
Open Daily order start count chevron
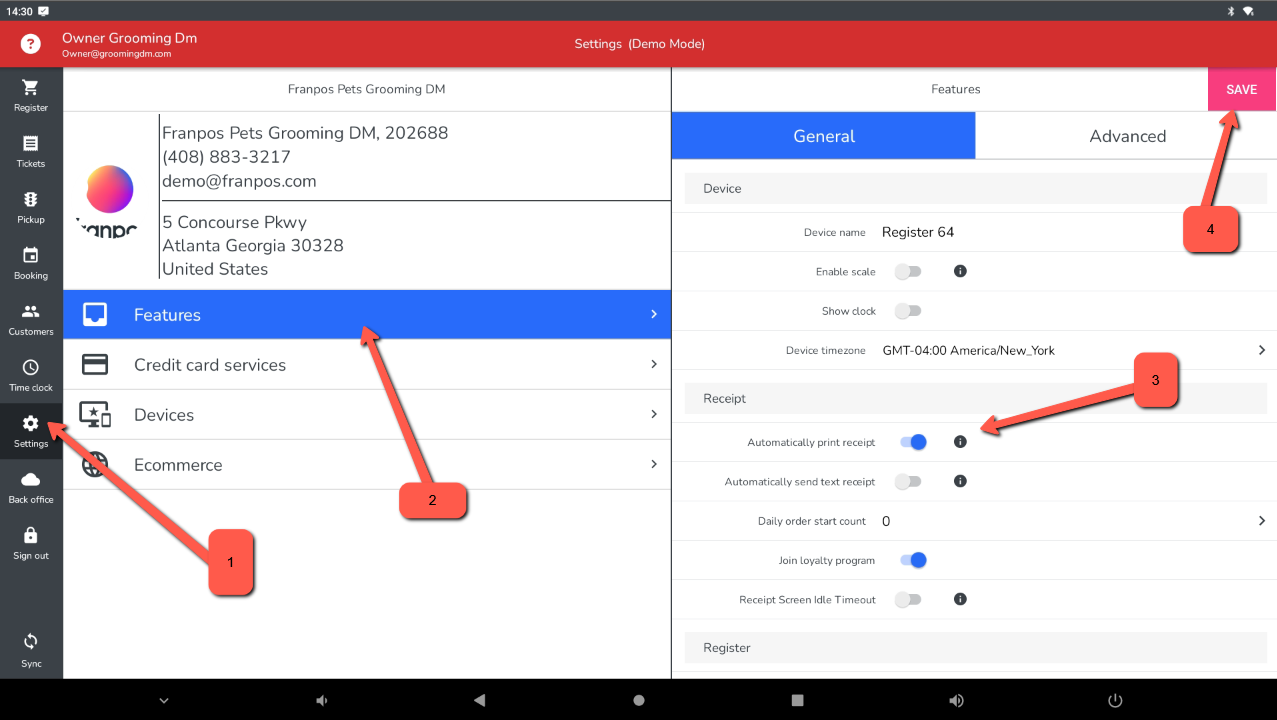click(x=1261, y=521)
